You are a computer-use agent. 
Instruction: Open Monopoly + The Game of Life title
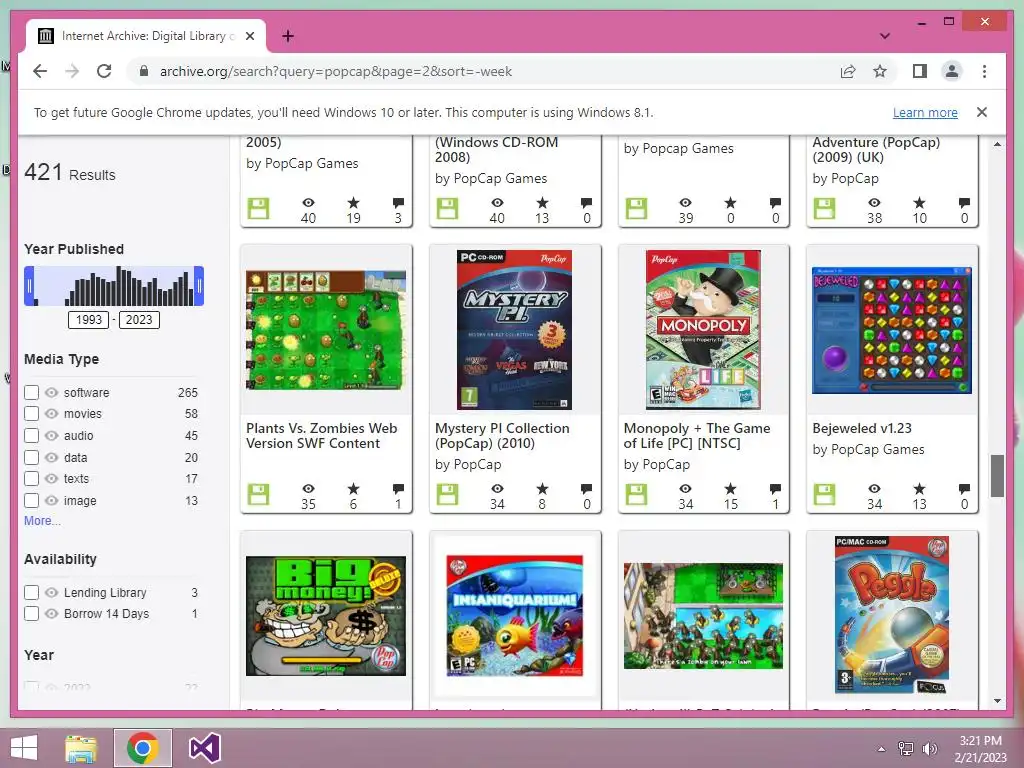tap(697, 436)
